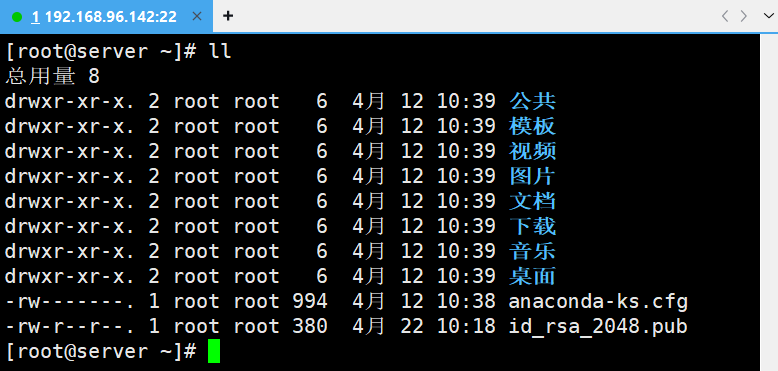Click the time 10:18 on id_rsa_2048.pub row
This screenshot has width=778, height=371.
point(466,327)
